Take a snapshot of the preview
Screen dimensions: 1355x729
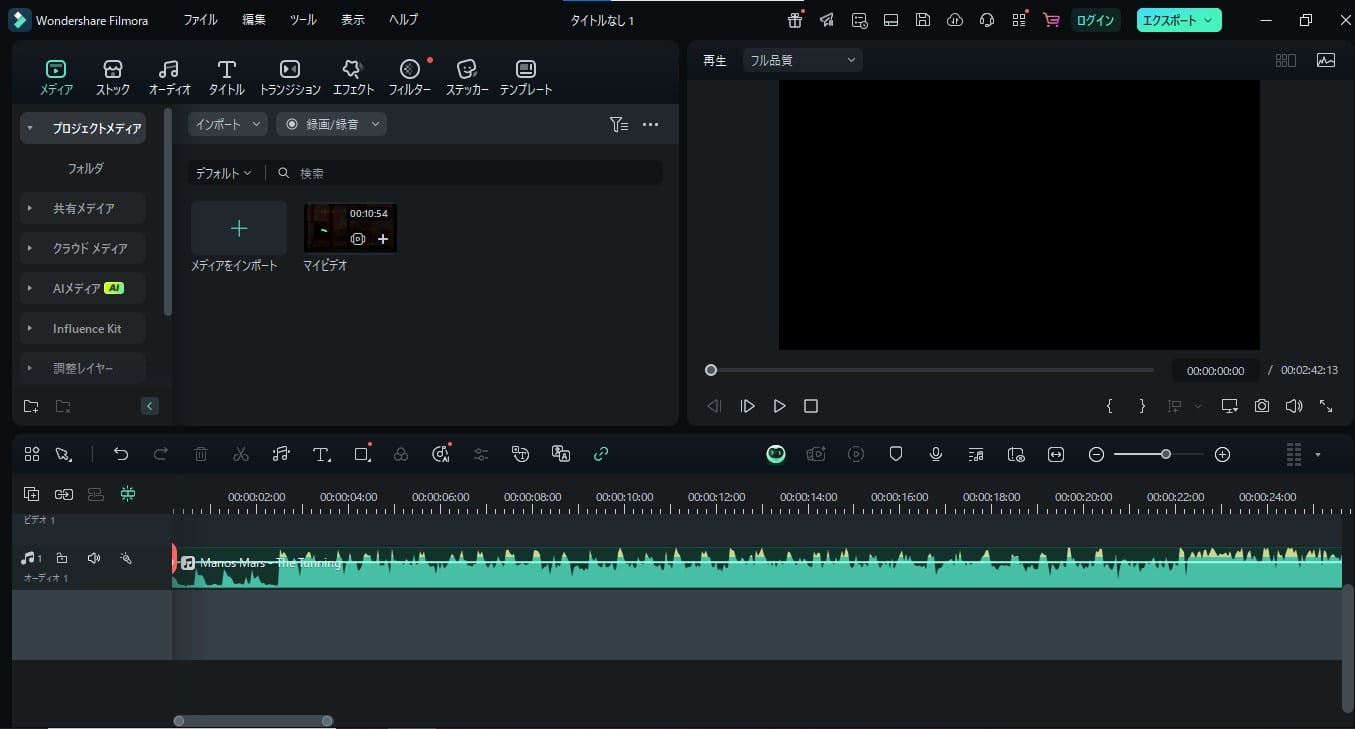[x=1262, y=406]
